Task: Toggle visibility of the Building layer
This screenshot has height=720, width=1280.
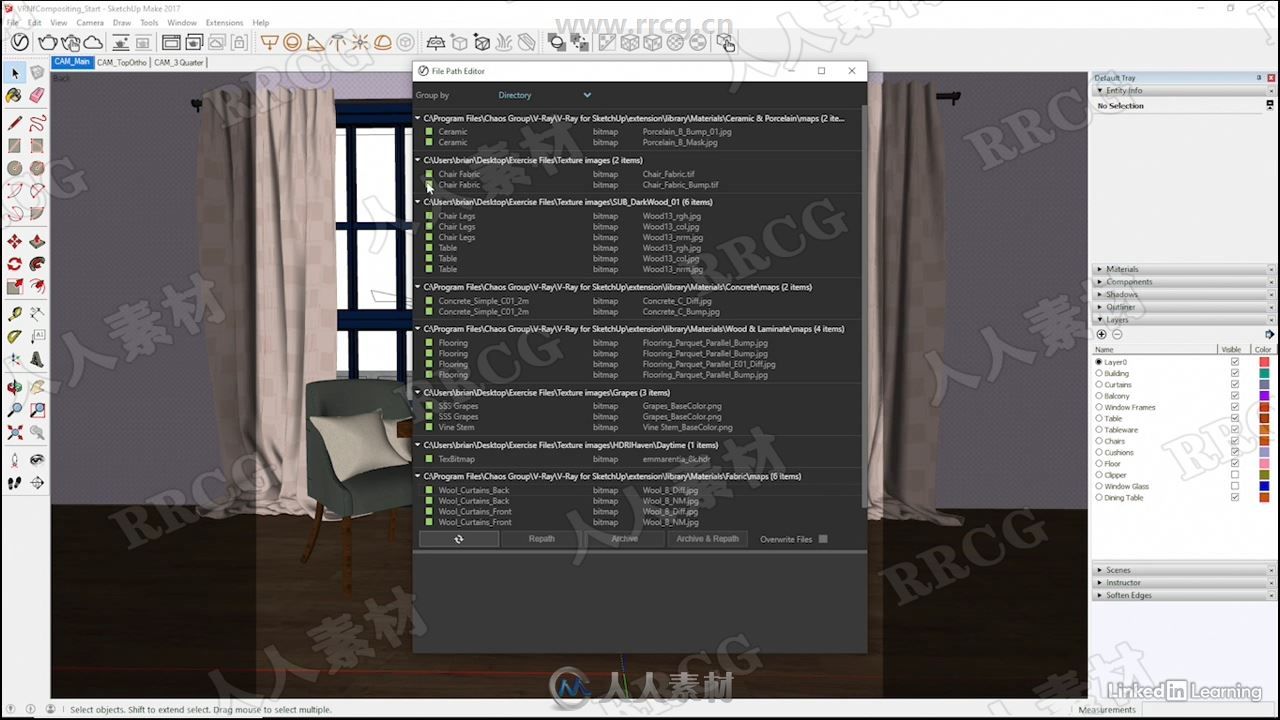Action: coord(1235,373)
